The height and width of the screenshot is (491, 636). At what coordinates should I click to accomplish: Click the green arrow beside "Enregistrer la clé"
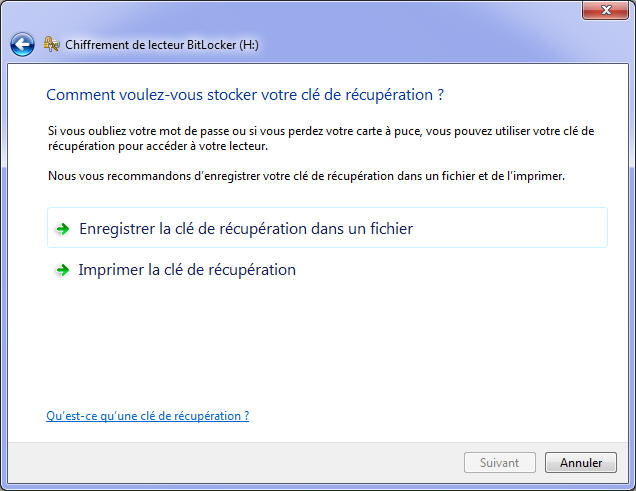click(x=62, y=229)
